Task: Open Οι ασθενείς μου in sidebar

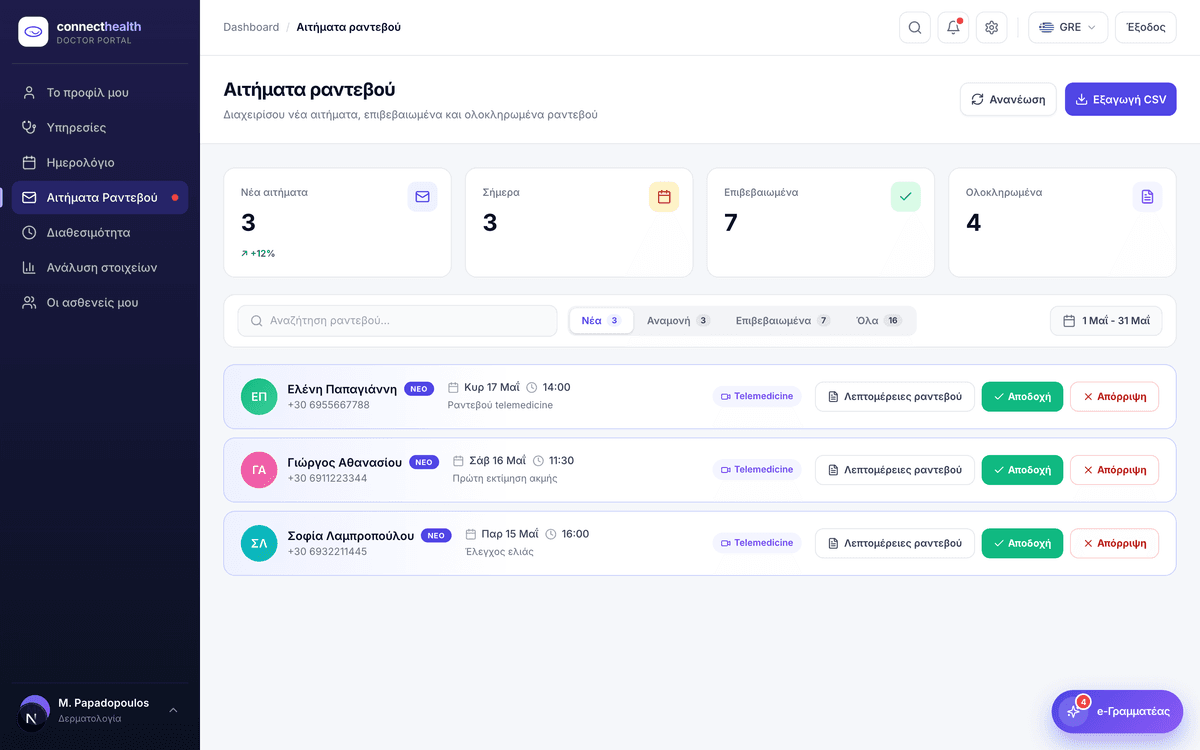Action: point(100,302)
